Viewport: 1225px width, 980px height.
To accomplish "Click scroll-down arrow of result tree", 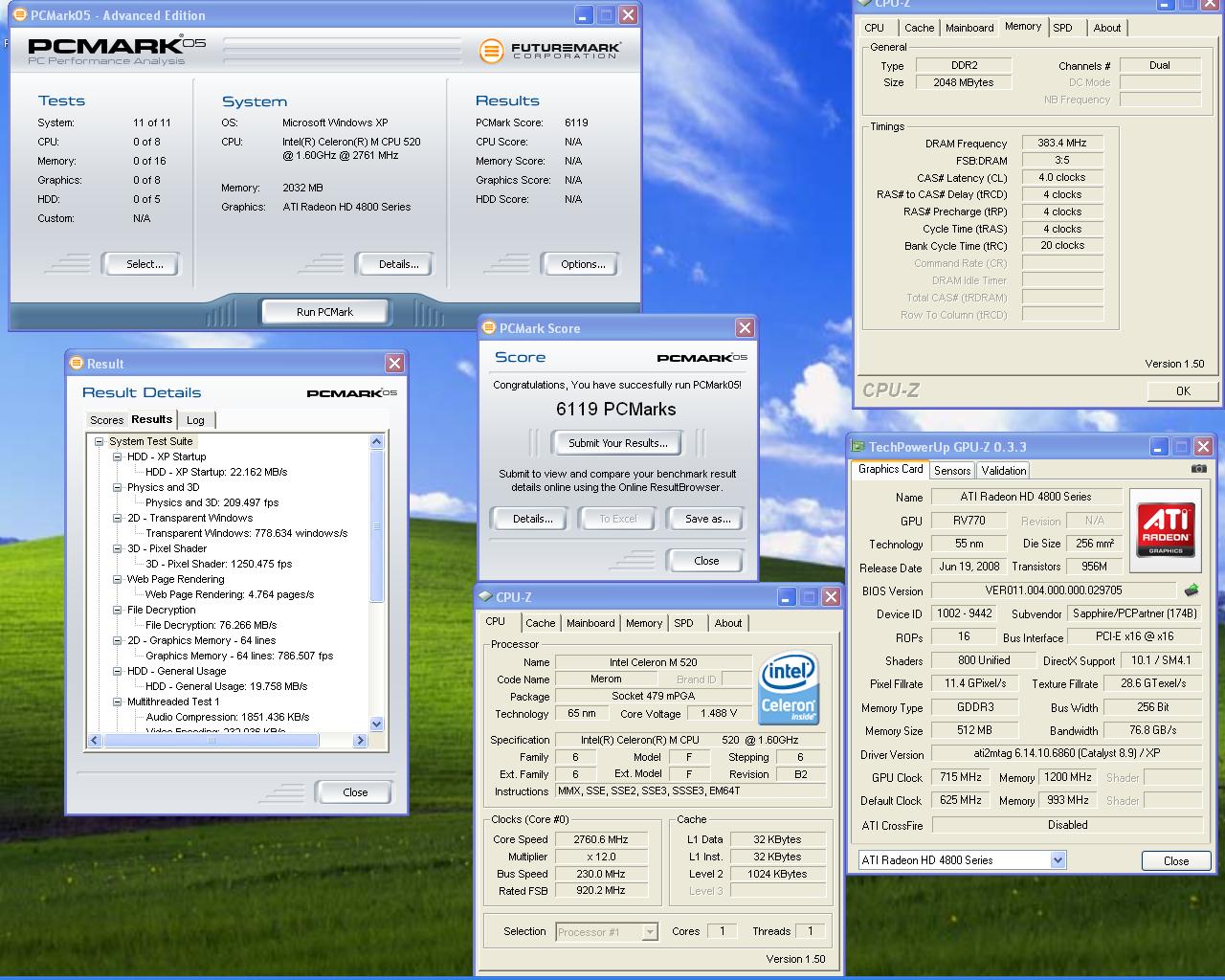I will pos(376,724).
